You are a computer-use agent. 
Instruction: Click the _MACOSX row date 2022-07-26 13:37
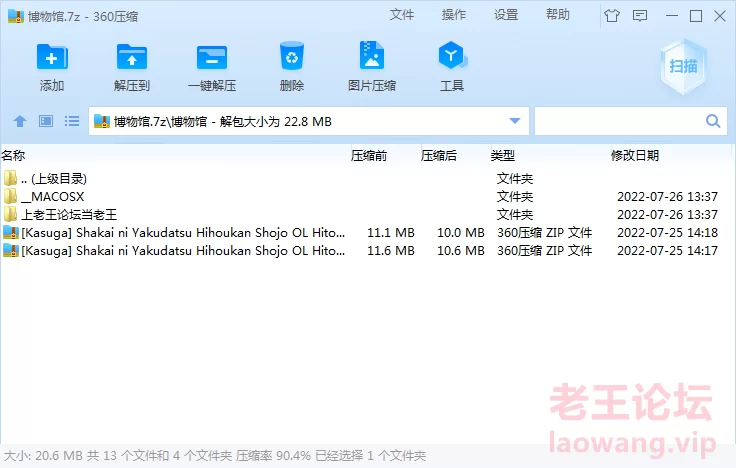667,197
